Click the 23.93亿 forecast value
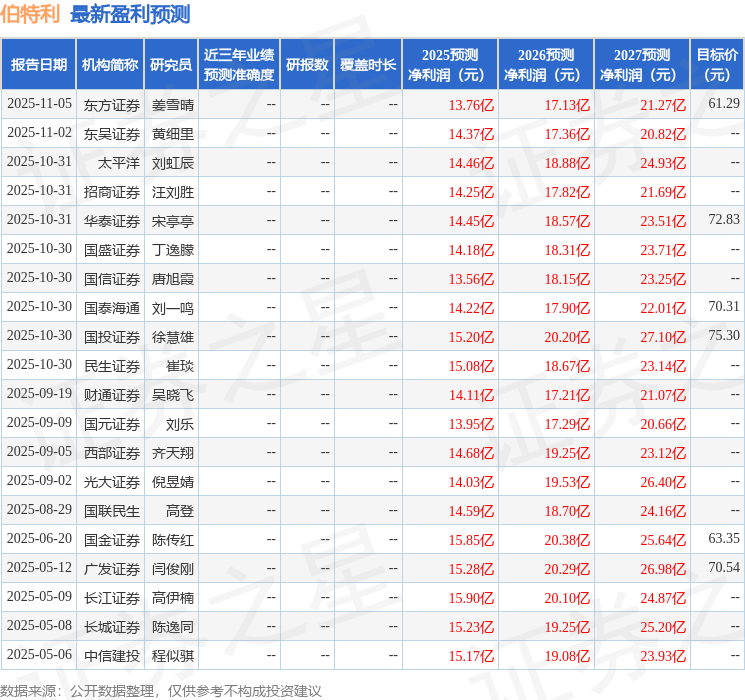 (x=663, y=656)
